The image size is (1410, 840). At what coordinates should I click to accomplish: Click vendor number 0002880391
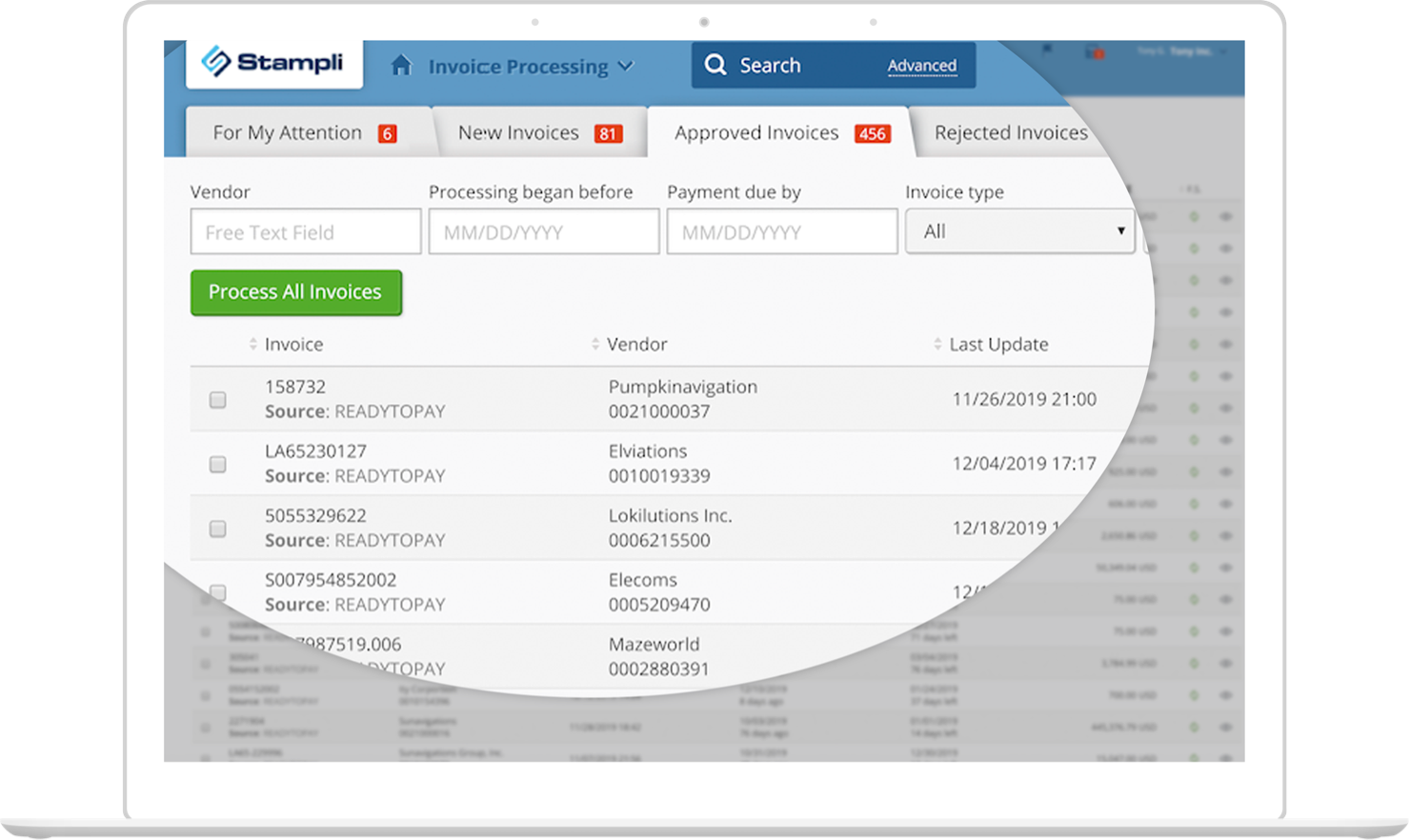point(659,669)
